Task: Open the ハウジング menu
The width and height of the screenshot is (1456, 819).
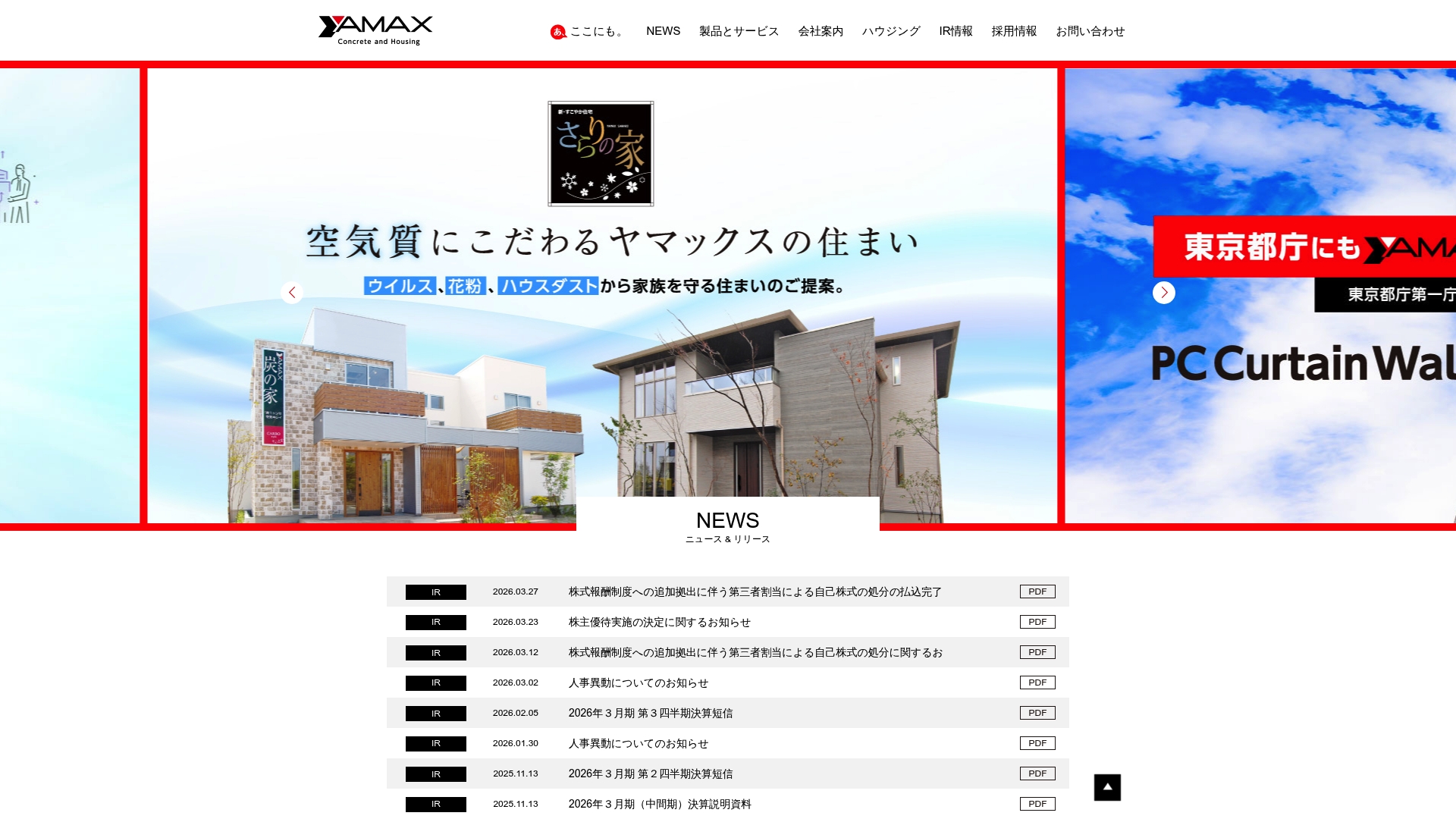Action: click(891, 31)
